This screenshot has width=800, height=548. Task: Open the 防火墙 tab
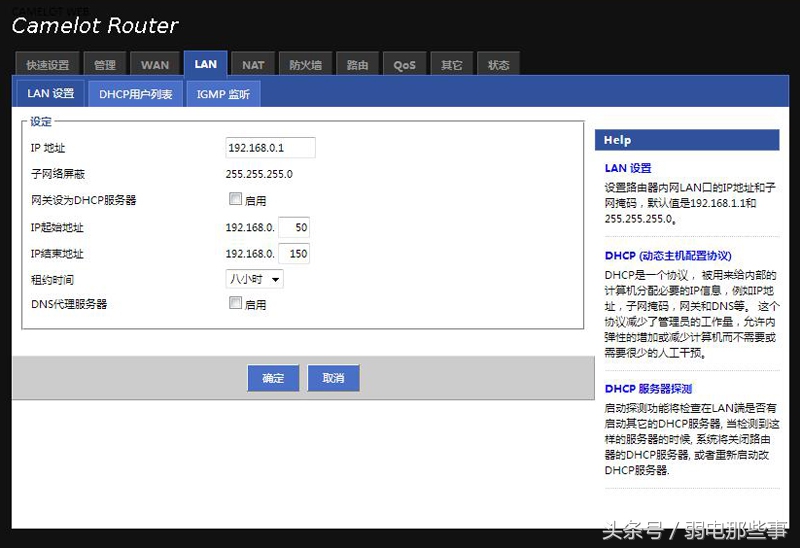click(x=306, y=64)
